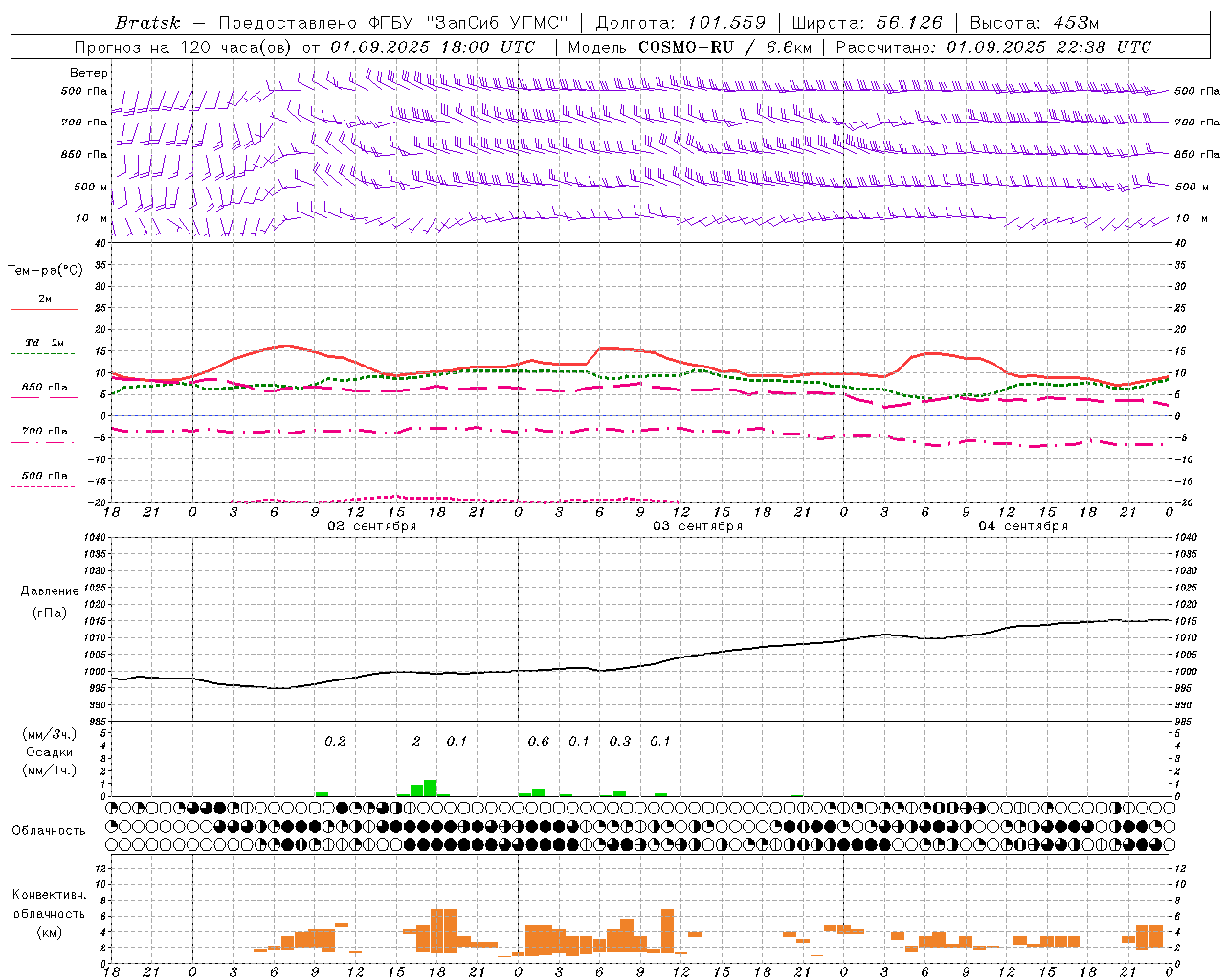Click the '2' three-hour precipitation value

(x=416, y=741)
